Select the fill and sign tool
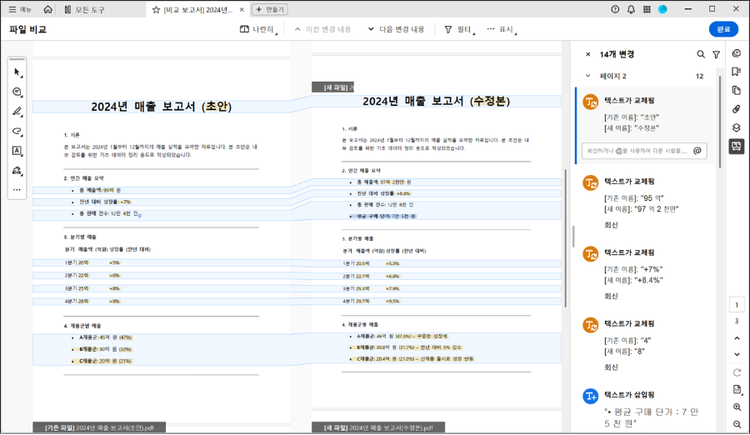750x435 pixels. point(17,170)
